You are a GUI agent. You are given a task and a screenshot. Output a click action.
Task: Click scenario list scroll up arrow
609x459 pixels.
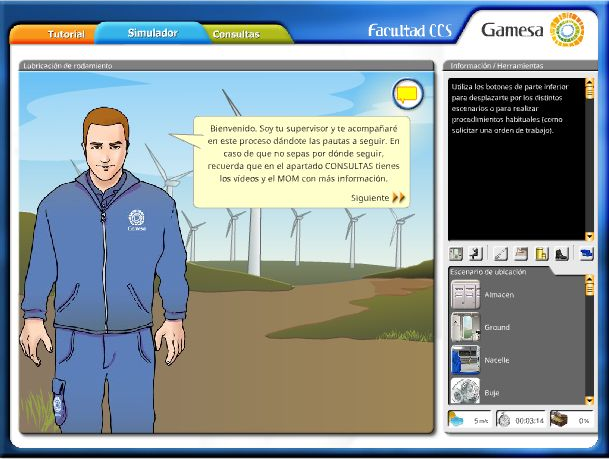pos(589,278)
